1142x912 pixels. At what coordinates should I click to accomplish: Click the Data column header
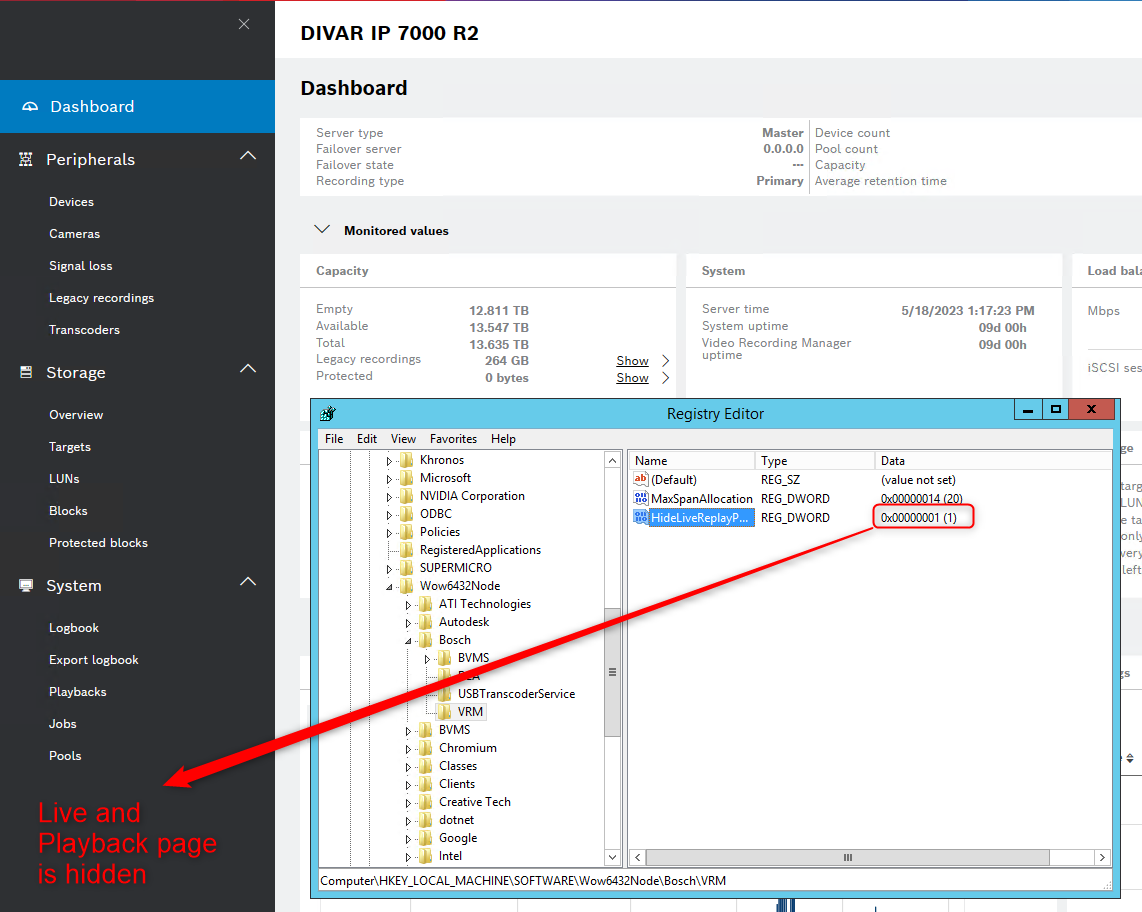tap(892, 461)
